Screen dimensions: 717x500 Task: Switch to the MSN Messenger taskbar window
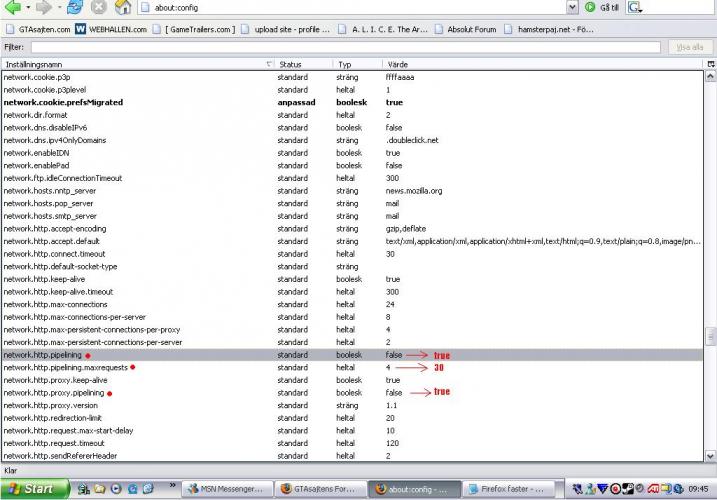tap(226, 489)
